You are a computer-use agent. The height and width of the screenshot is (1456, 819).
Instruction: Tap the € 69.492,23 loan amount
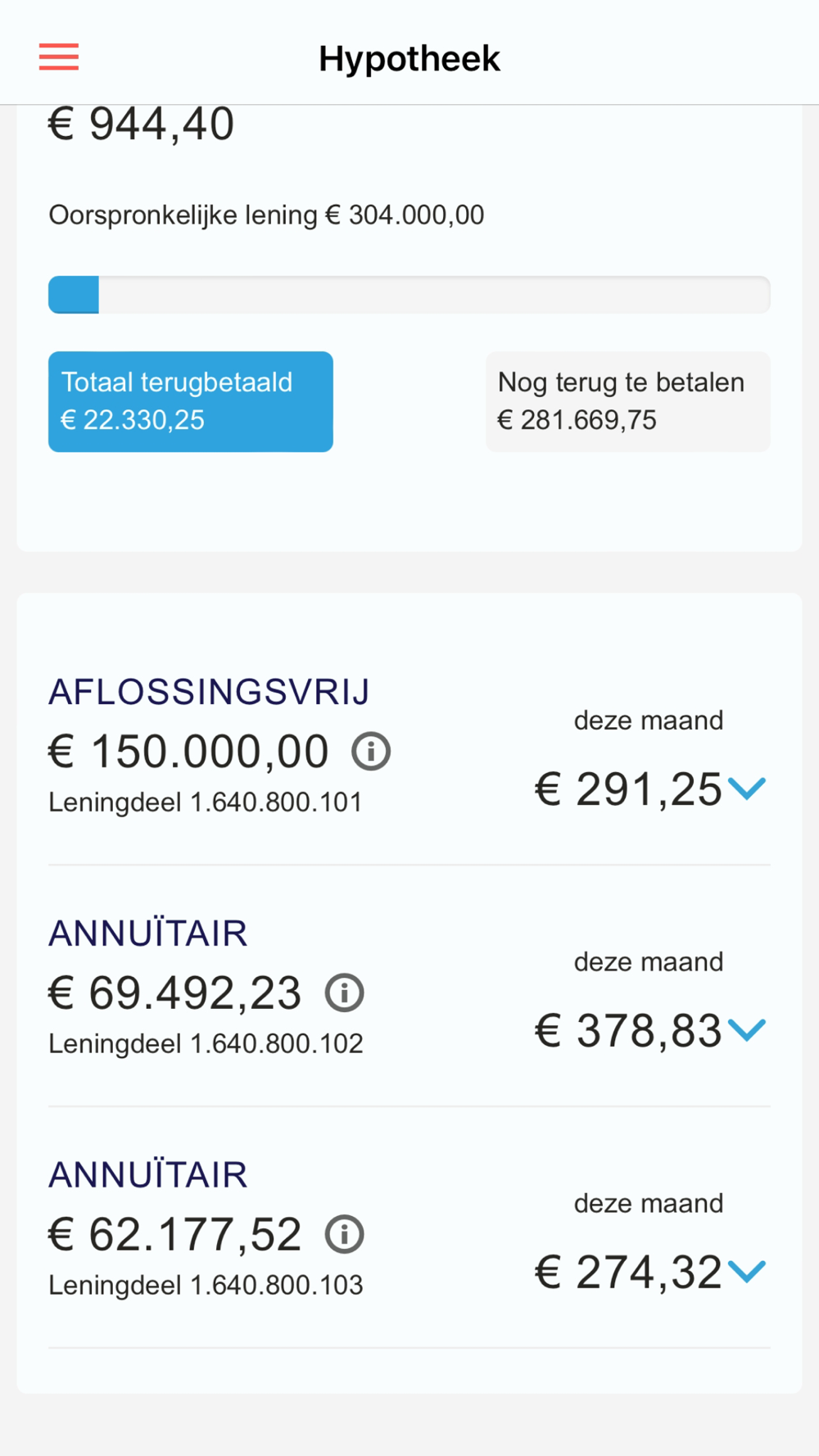click(x=175, y=993)
